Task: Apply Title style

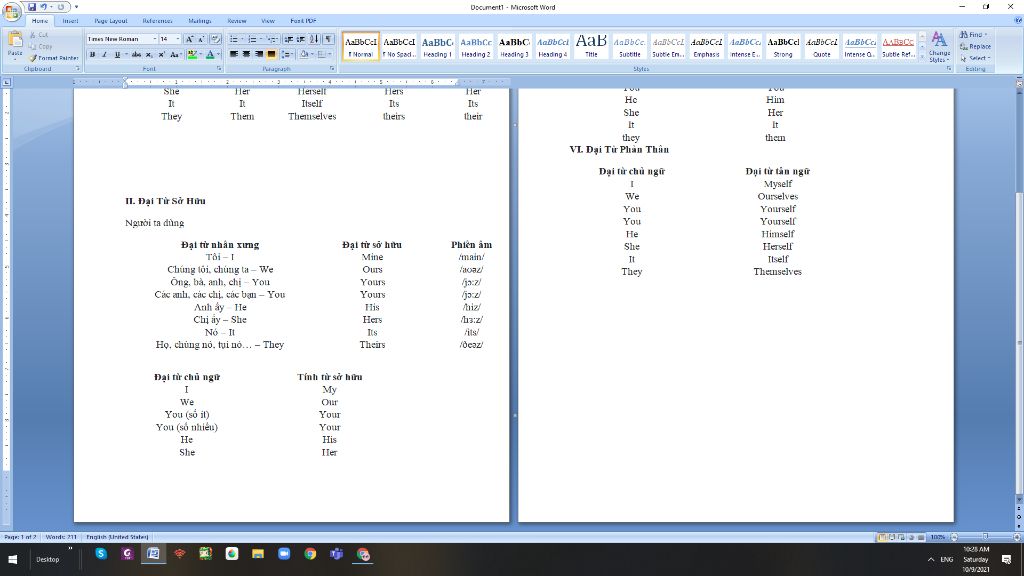Action: point(591,46)
